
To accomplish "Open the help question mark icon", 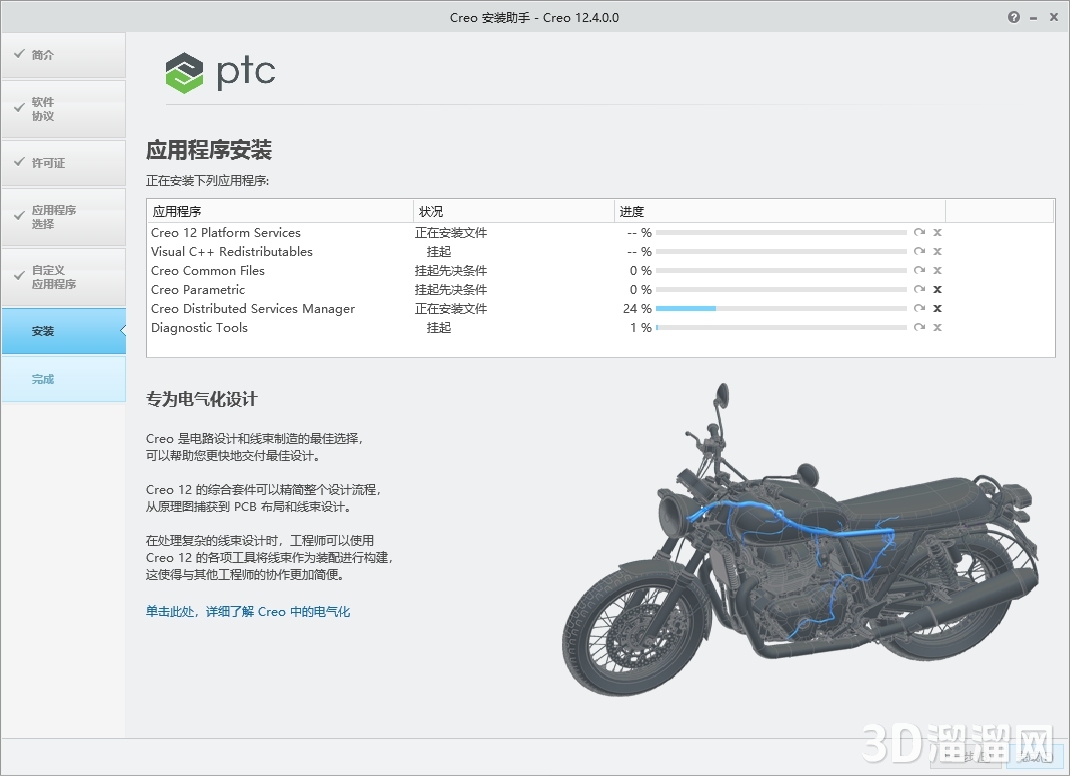I will [x=1013, y=17].
